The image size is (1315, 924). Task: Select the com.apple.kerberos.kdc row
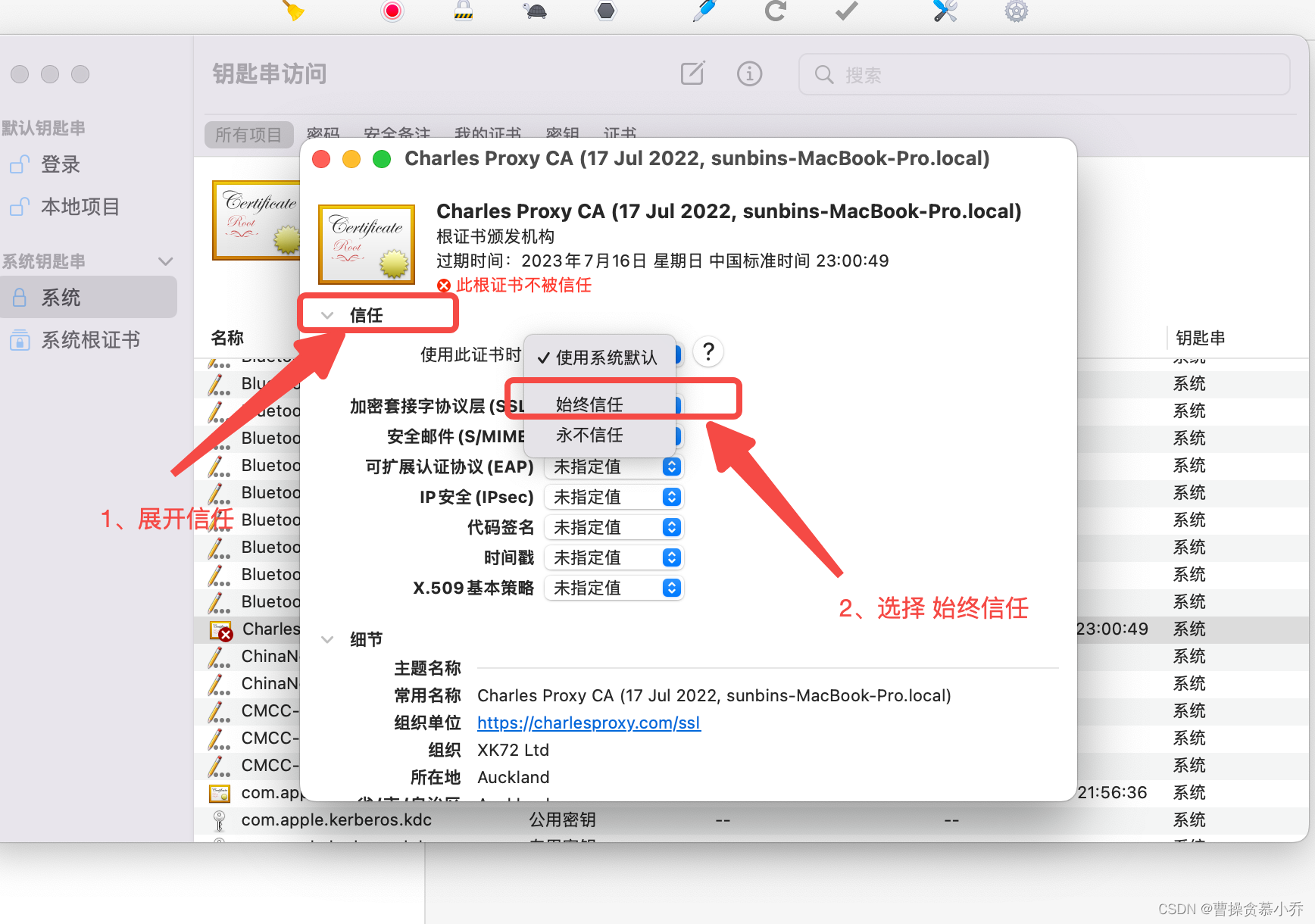tap(752, 819)
